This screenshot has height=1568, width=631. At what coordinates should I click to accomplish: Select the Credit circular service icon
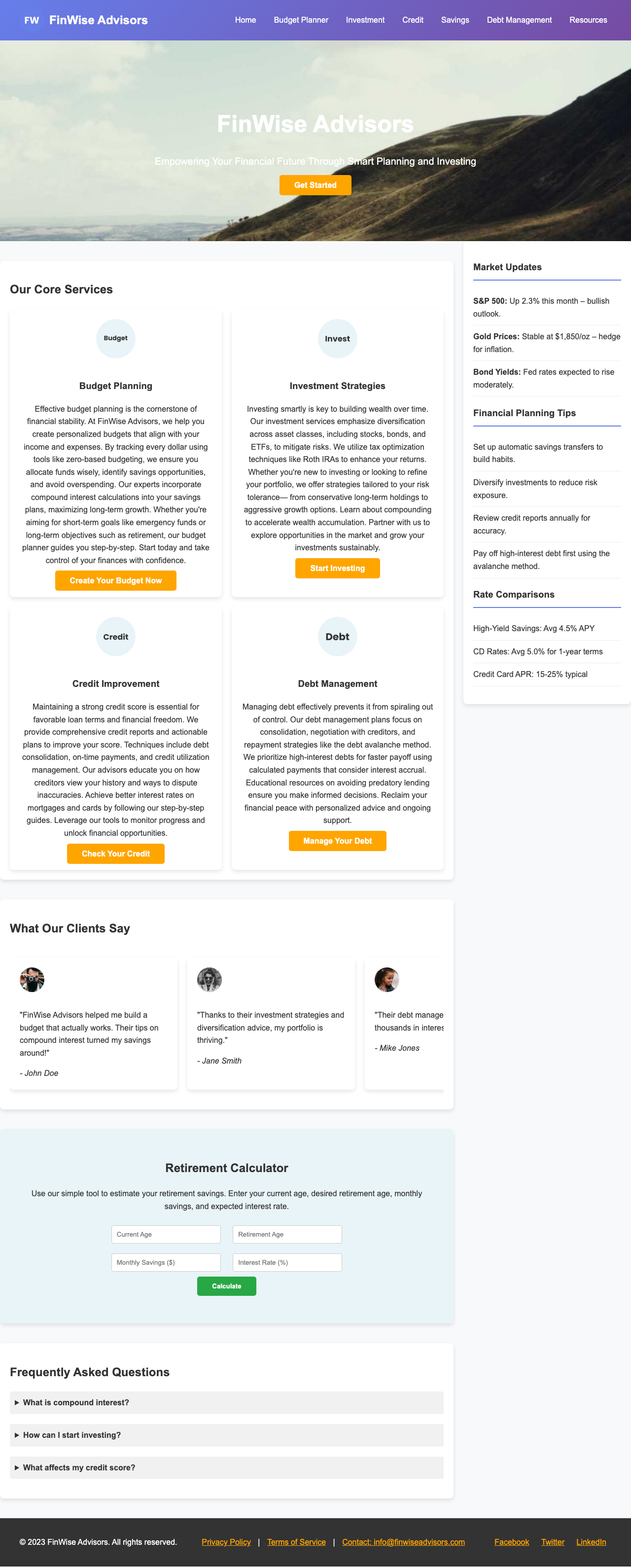coord(115,636)
